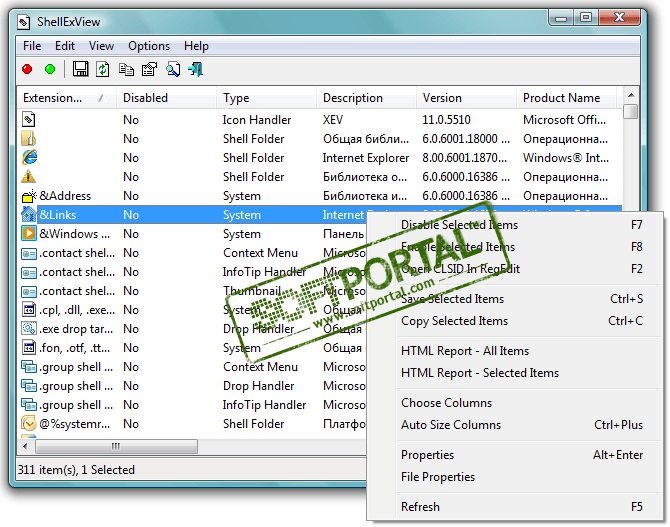Click 'Drop Handler' type in .exe drop row
670x527 pixels.
click(259, 329)
